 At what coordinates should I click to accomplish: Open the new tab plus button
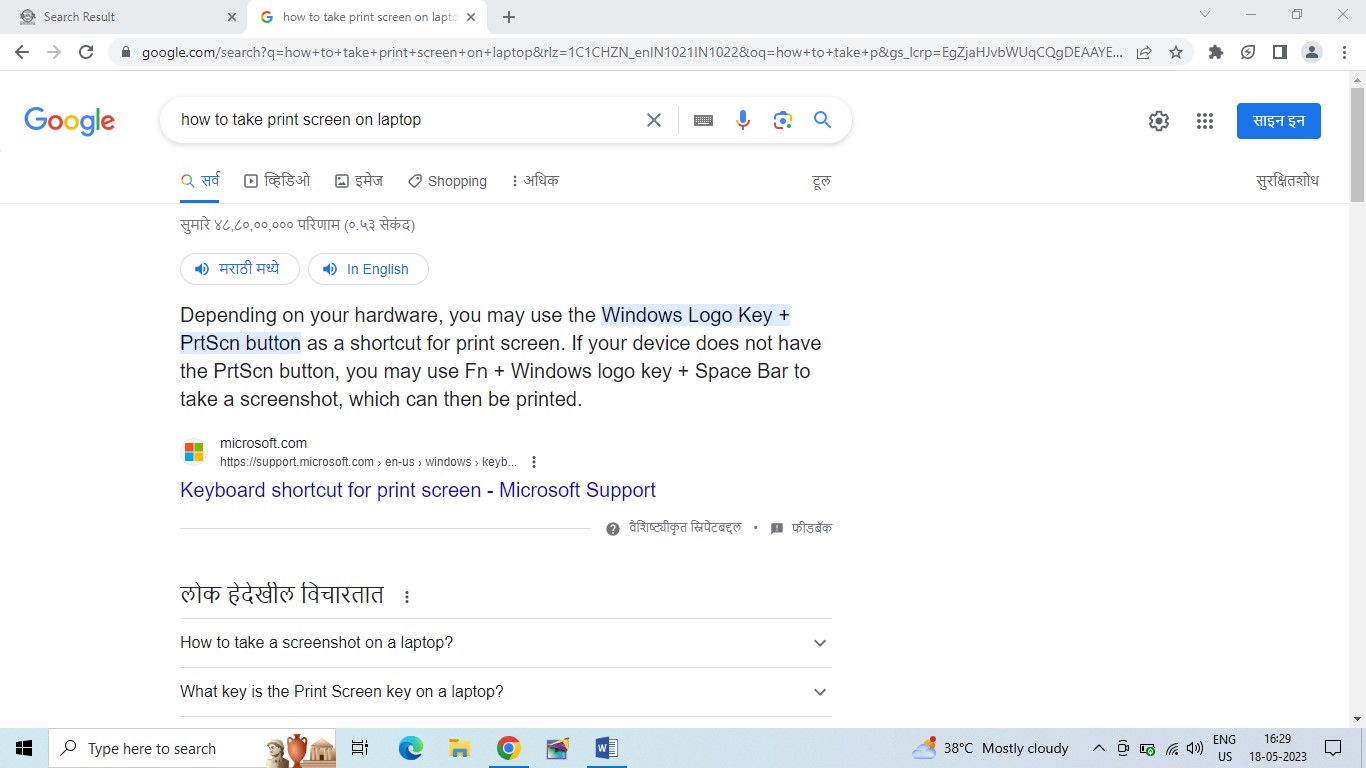click(x=509, y=17)
